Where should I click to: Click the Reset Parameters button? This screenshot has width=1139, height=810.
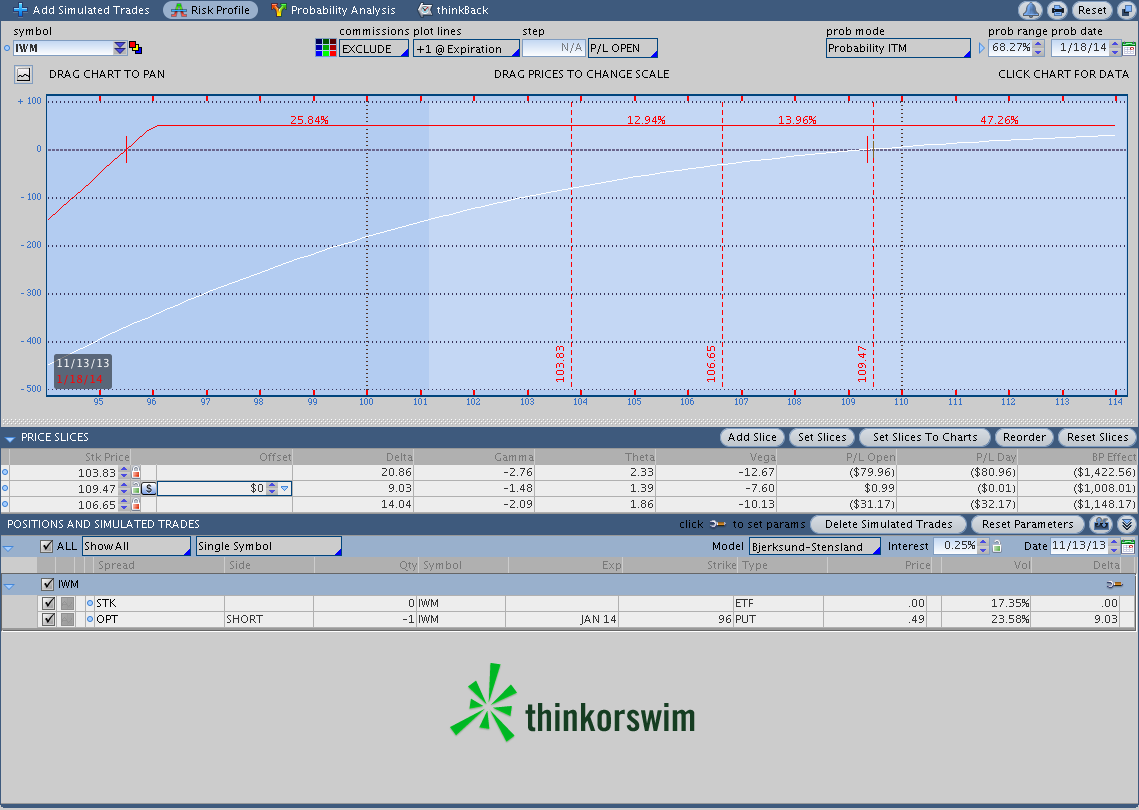[x=1027, y=525]
